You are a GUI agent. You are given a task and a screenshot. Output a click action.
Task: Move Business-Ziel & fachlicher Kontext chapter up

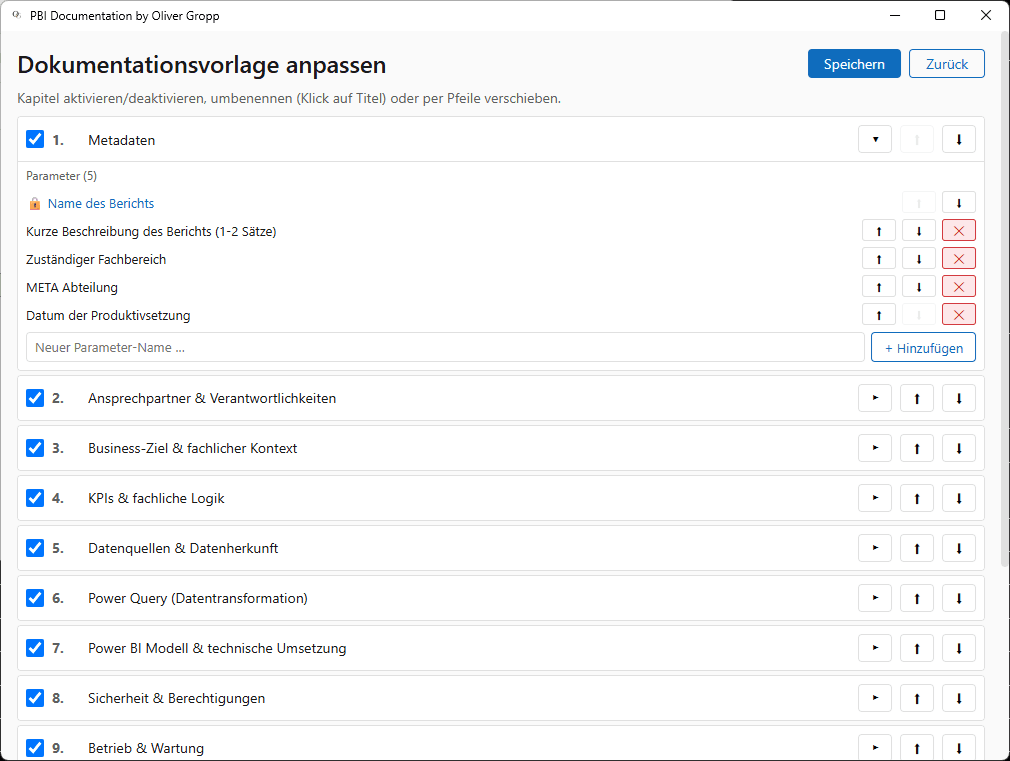pos(917,448)
